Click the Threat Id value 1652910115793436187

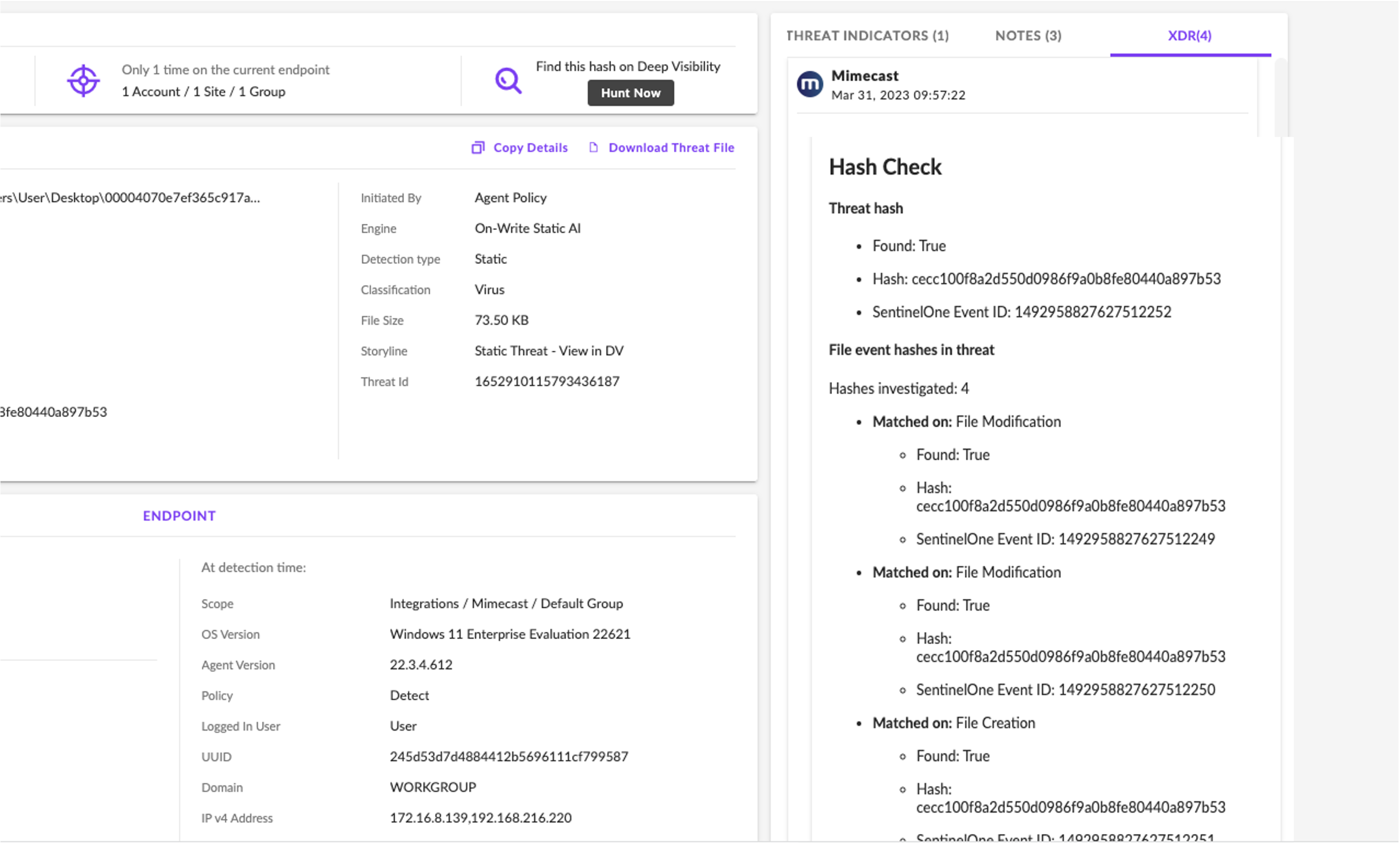(547, 382)
